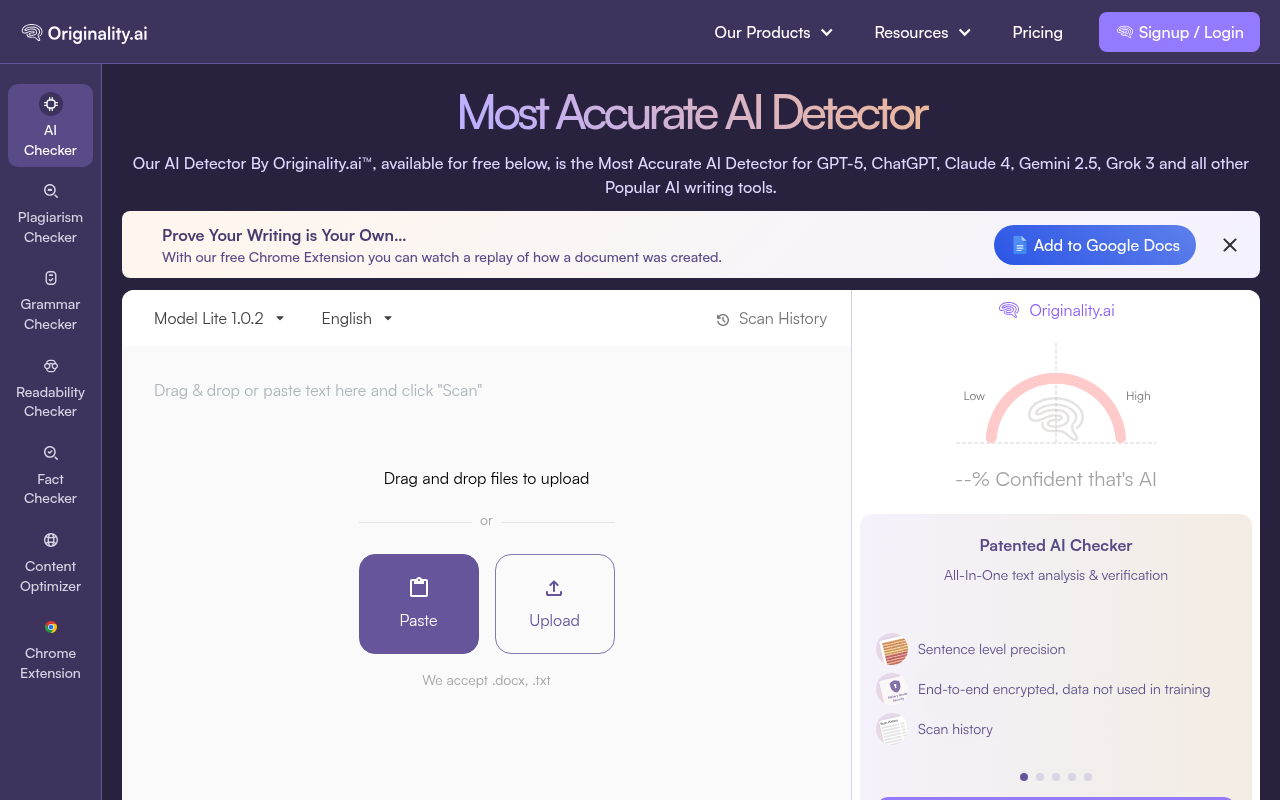Click the Add to Google Docs button
This screenshot has height=800, width=1280.
click(1094, 245)
